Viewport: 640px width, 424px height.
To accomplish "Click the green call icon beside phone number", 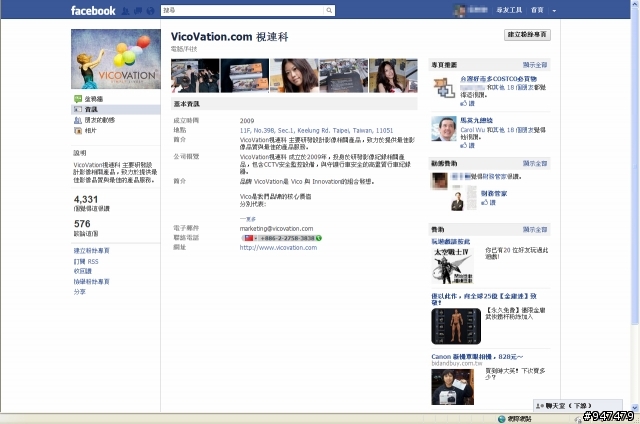I will pos(318,238).
